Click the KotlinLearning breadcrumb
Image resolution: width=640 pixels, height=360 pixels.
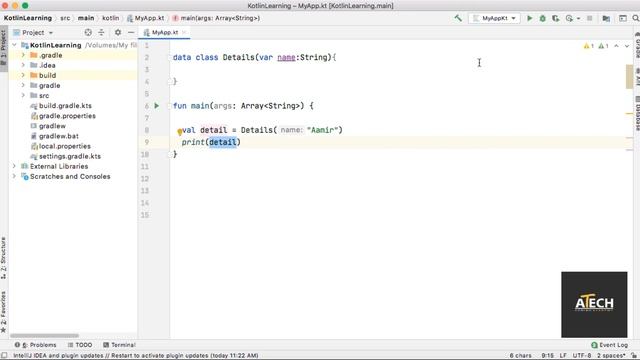[x=28, y=18]
